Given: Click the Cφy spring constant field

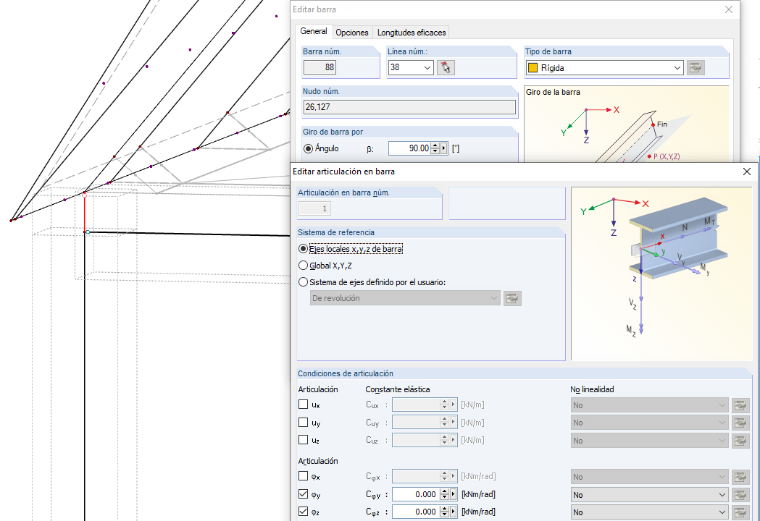Looking at the screenshot, I should pyautogui.click(x=415, y=494).
